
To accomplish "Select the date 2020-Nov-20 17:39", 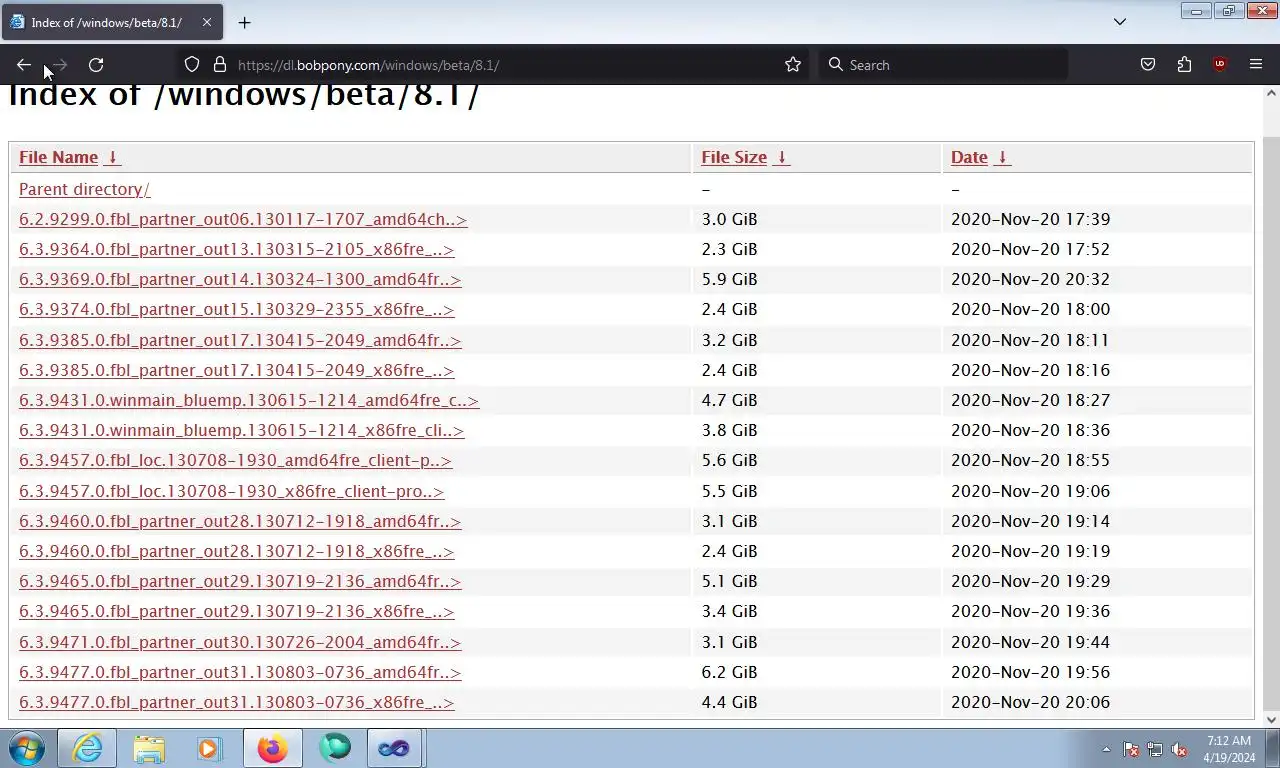I will pos(1030,219).
